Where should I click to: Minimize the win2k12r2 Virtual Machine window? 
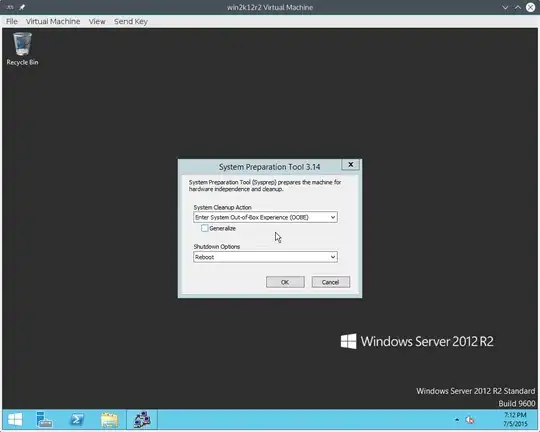(505, 7)
